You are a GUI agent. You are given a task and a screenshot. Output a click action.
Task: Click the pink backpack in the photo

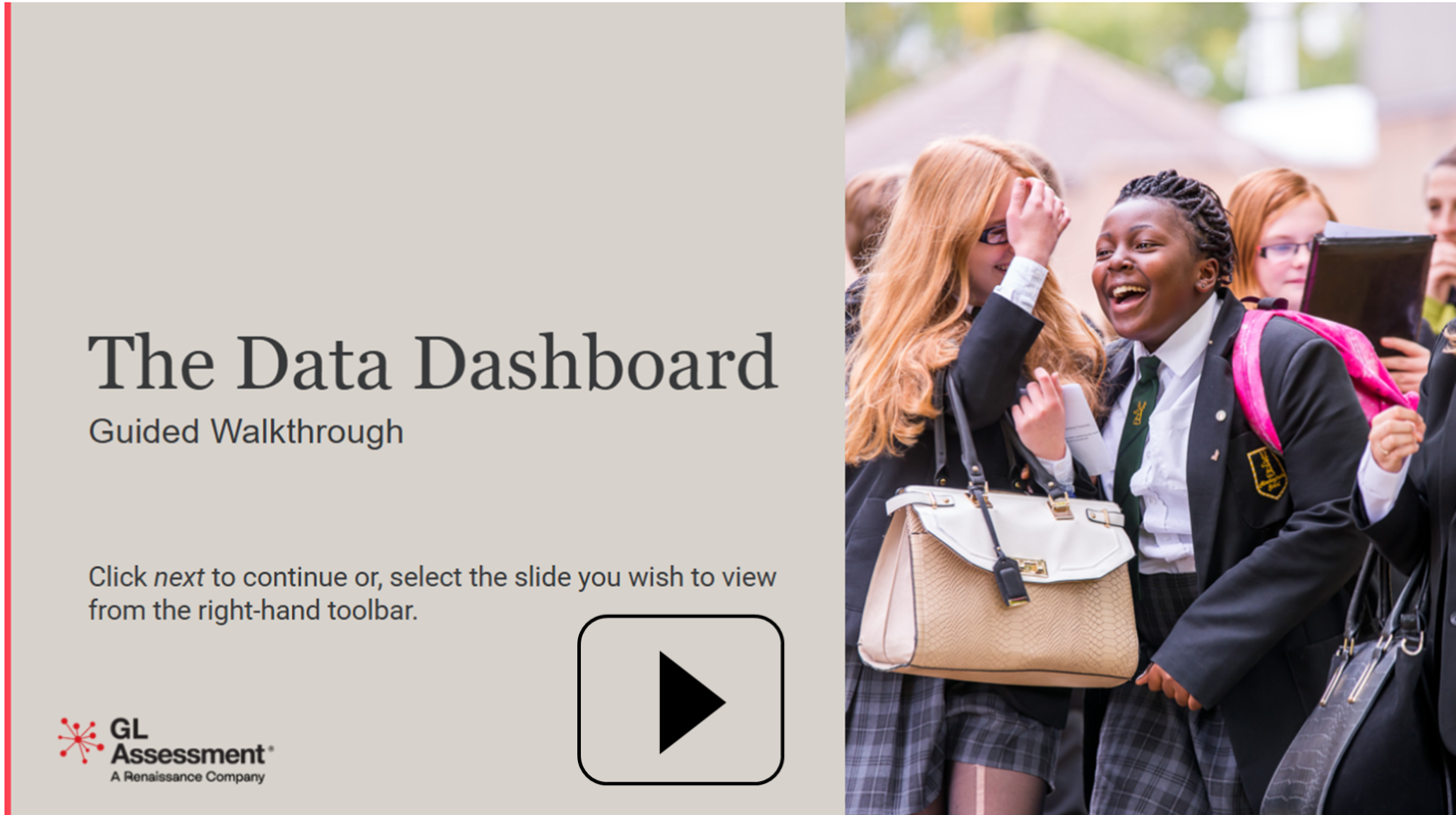[1315, 370]
